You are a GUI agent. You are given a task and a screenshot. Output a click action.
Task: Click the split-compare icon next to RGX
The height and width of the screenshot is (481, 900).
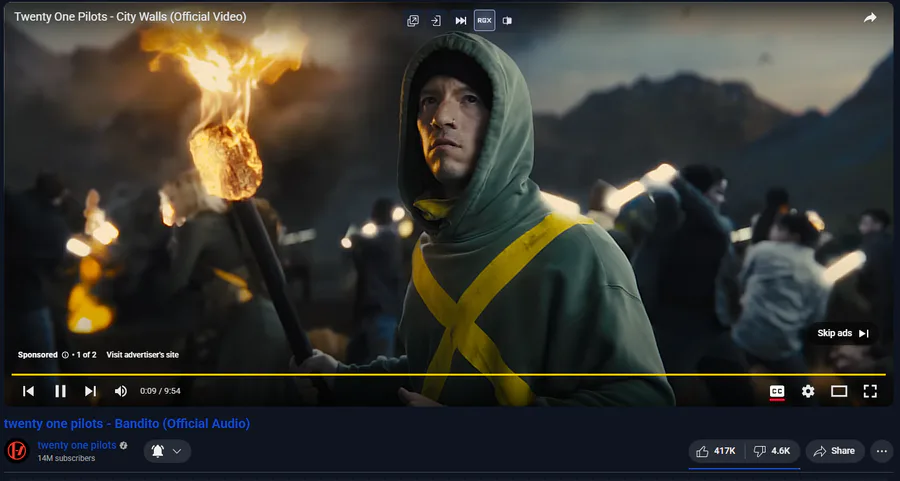tap(507, 21)
